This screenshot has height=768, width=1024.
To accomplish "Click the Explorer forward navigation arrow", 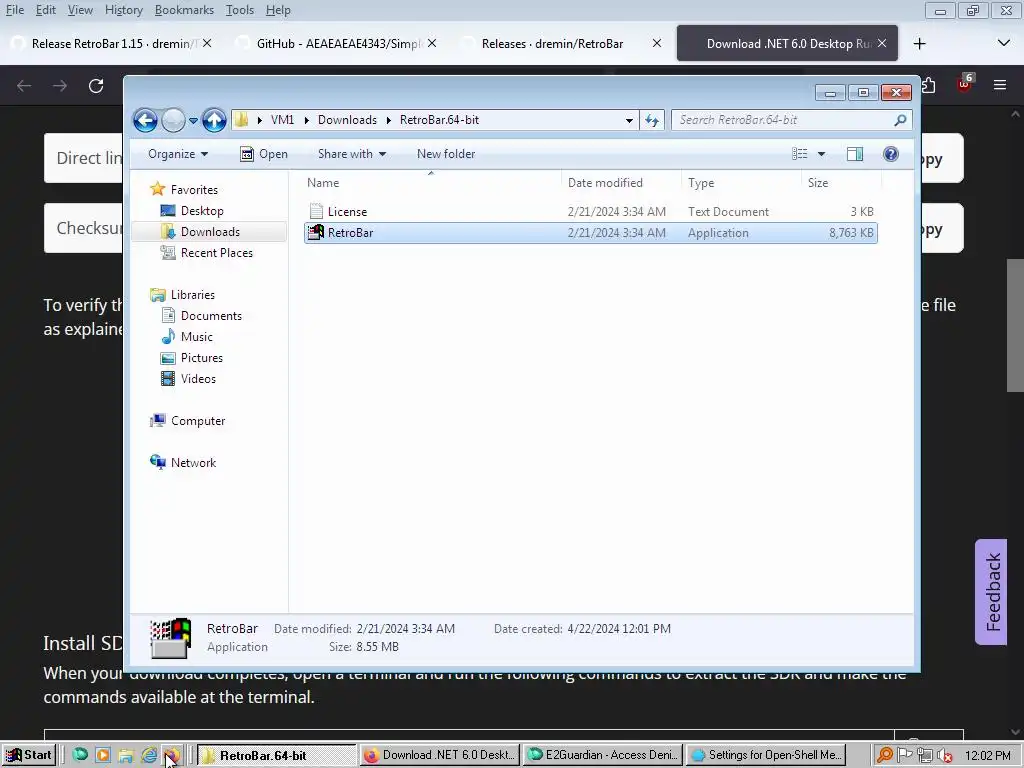I will (x=173, y=120).
